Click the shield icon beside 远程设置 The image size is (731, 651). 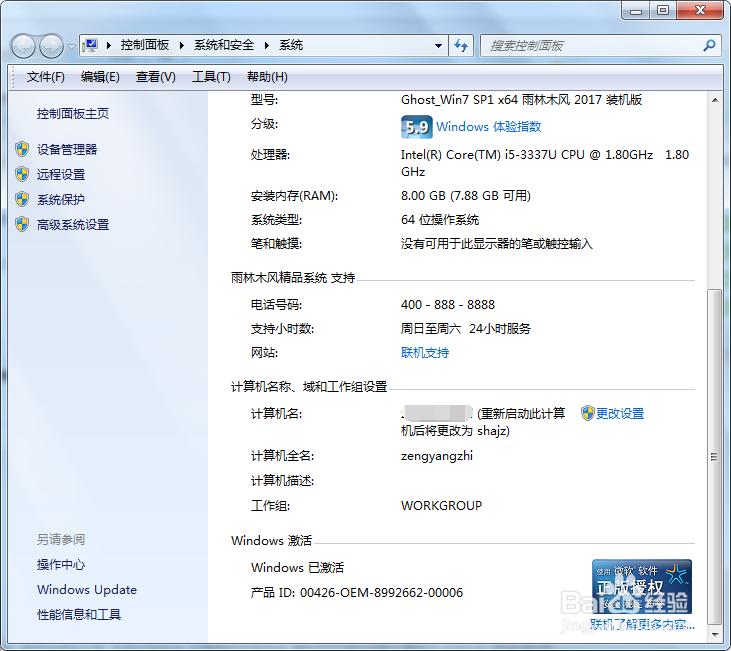pos(22,174)
